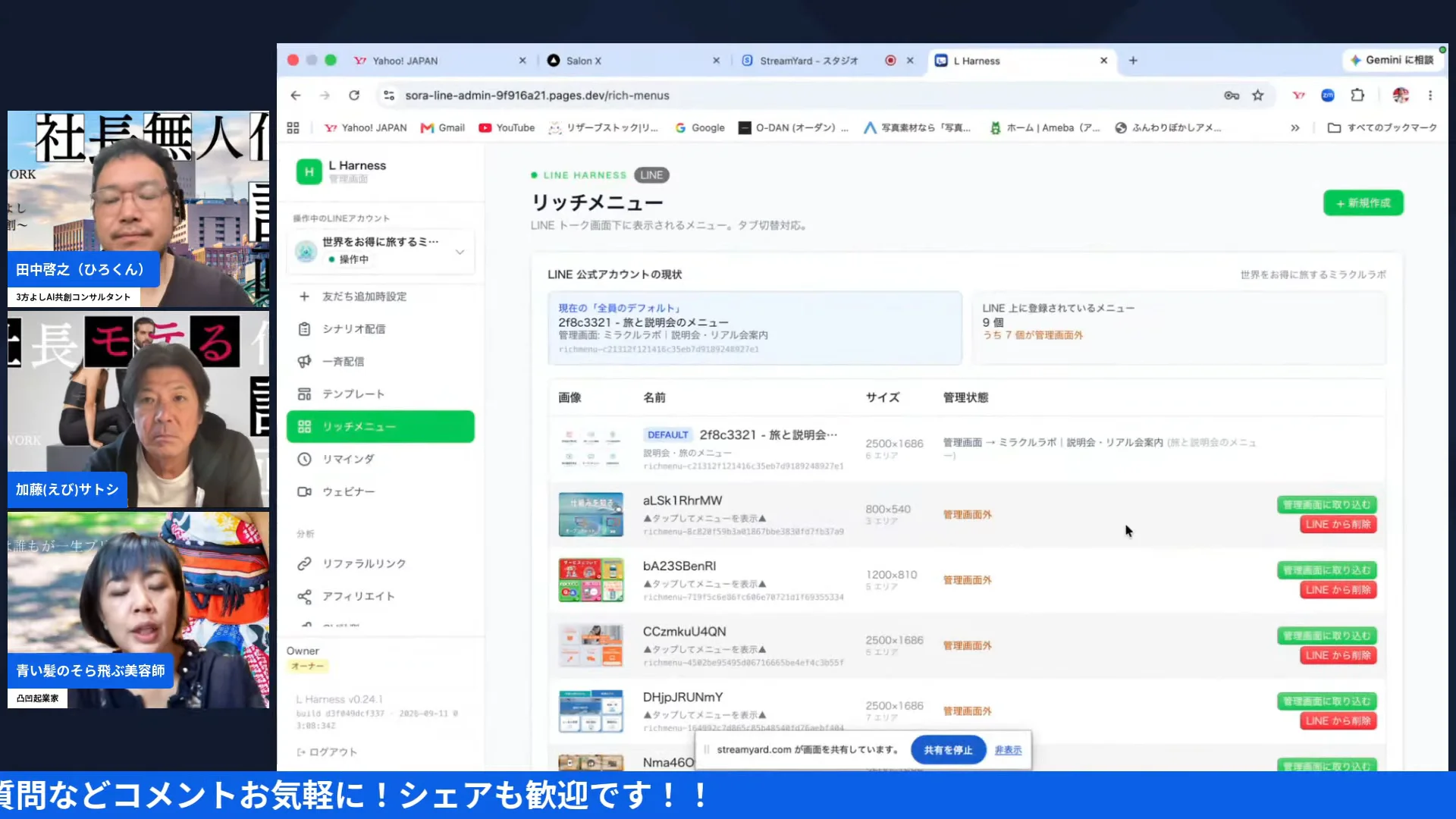1456x819 pixels.
Task: Bookmark this page with the star icon
Action: tap(1258, 96)
